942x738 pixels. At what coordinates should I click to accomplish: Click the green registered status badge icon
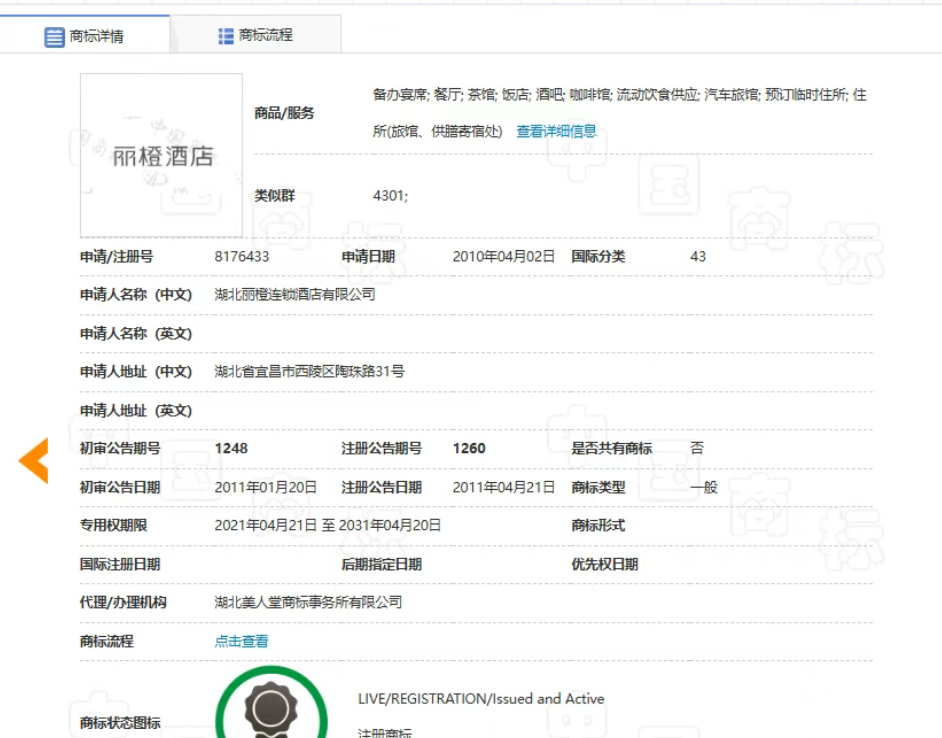[272, 703]
